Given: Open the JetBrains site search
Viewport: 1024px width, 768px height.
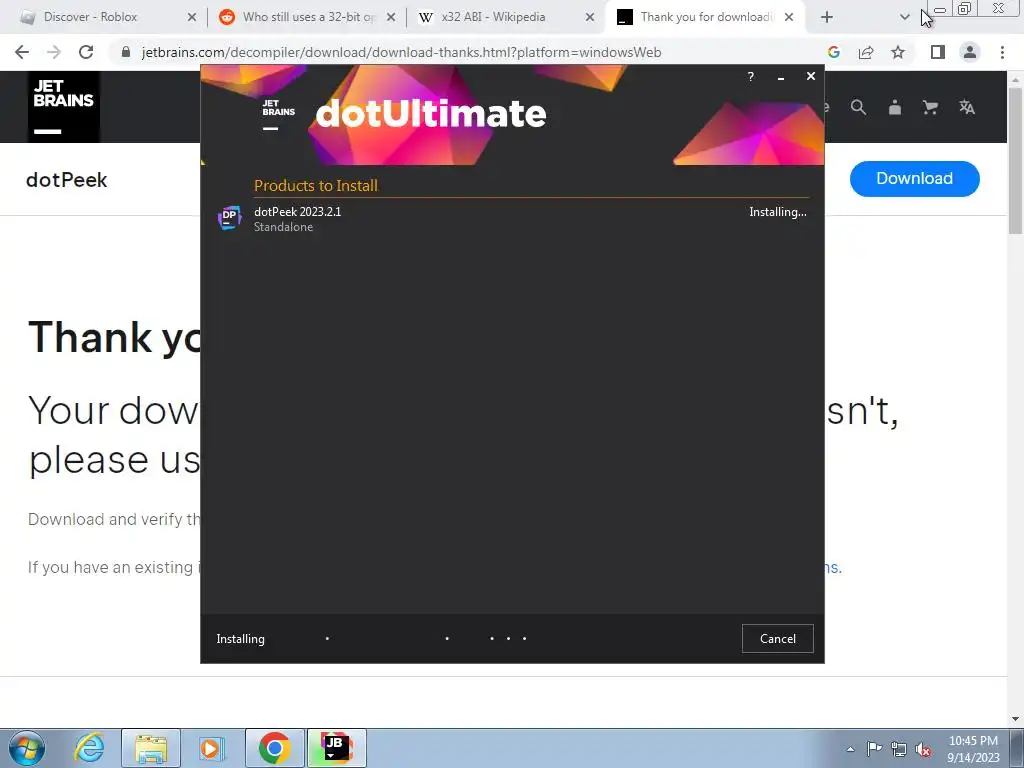Looking at the screenshot, I should pyautogui.click(x=858, y=108).
